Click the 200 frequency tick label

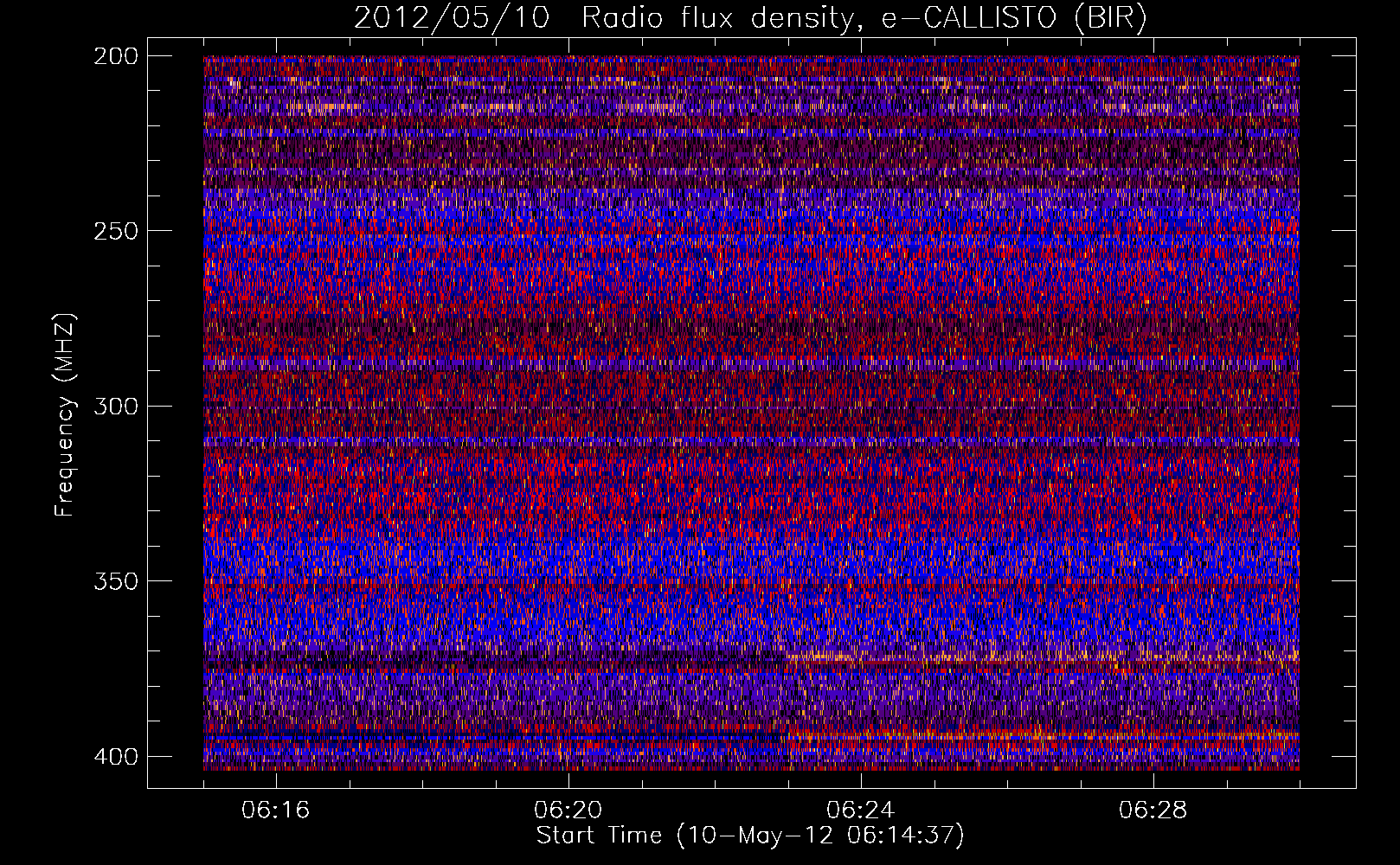tap(115, 56)
